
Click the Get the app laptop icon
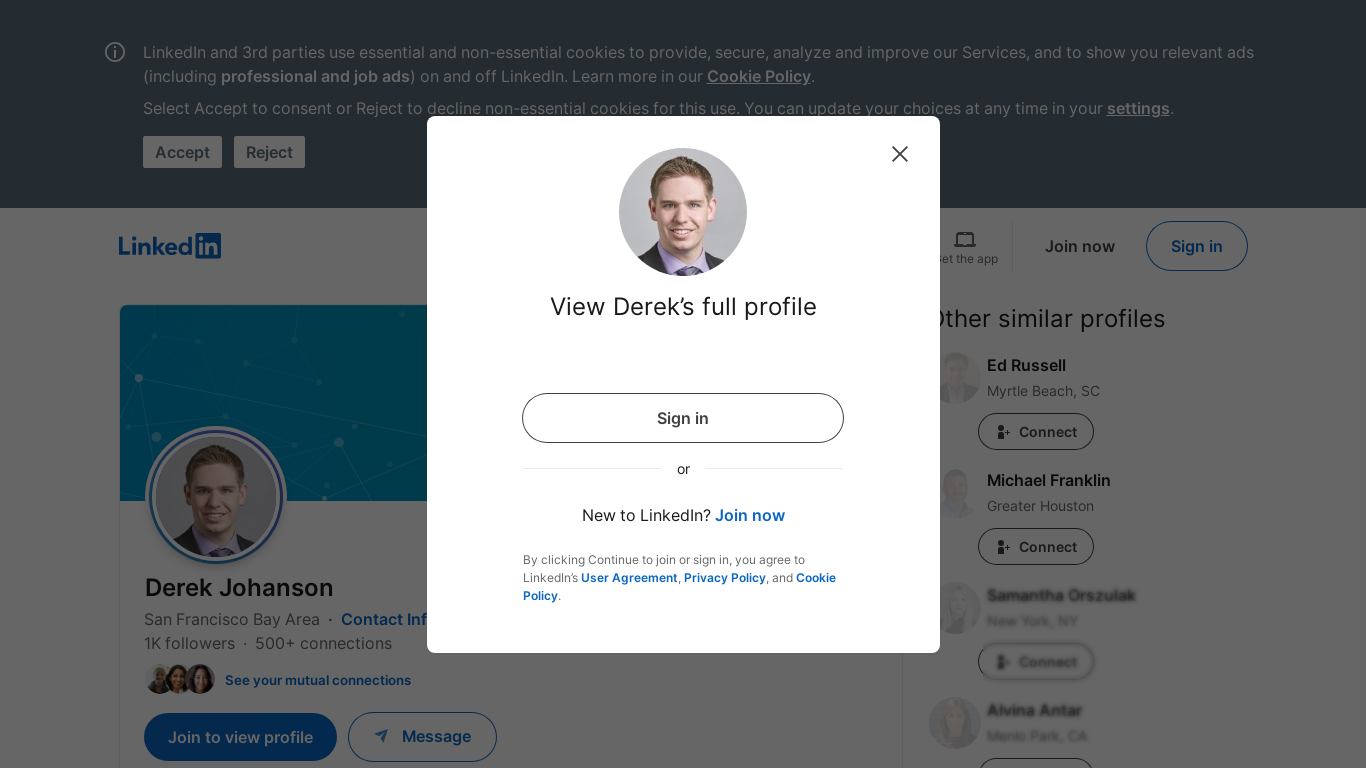click(965, 240)
